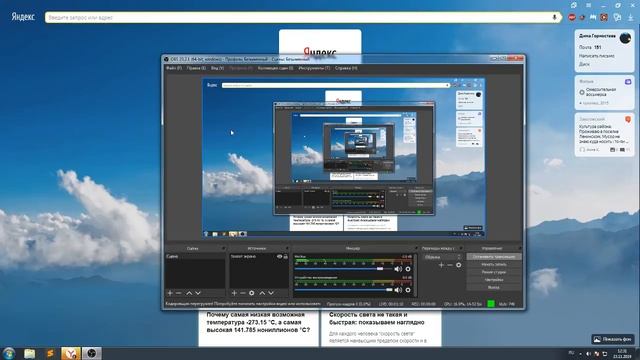
Task: Open the Файл menu in OBS
Action: click(173, 68)
